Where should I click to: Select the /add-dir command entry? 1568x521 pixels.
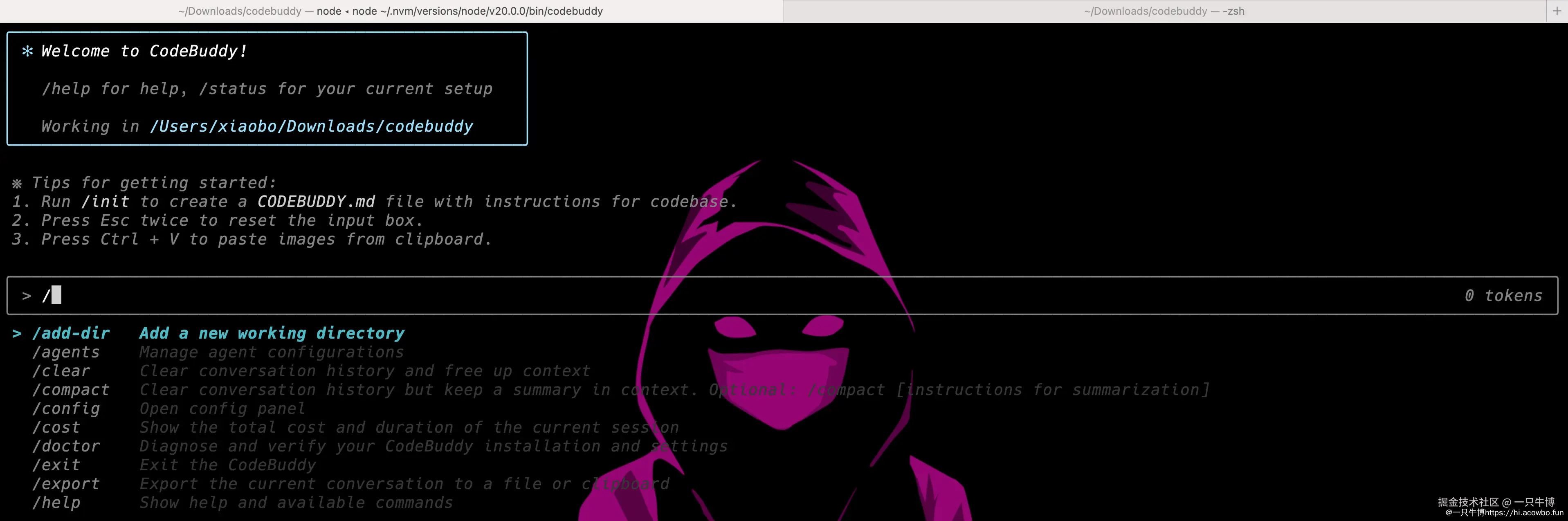pyautogui.click(x=71, y=334)
